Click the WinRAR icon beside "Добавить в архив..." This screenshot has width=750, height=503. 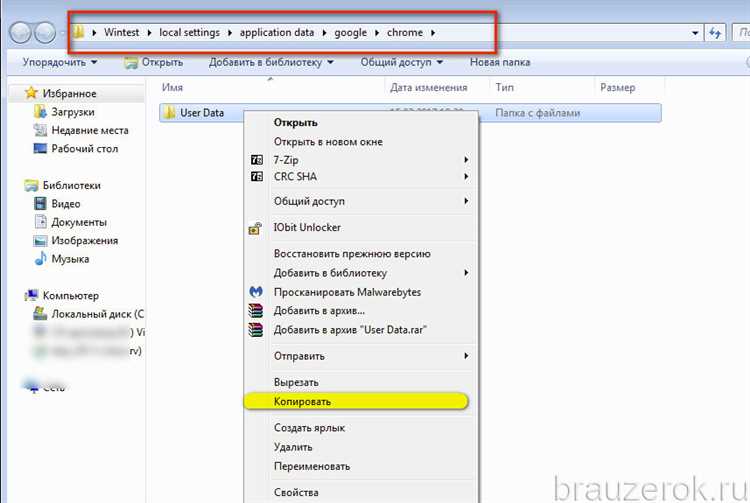255,311
